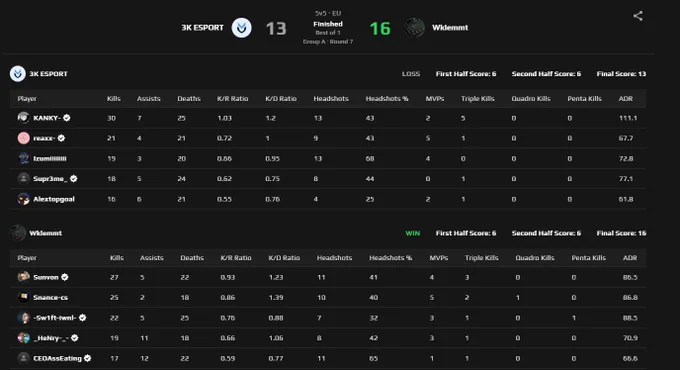
Task: Open _HeNry-_- player profile link
Action: click(51, 338)
